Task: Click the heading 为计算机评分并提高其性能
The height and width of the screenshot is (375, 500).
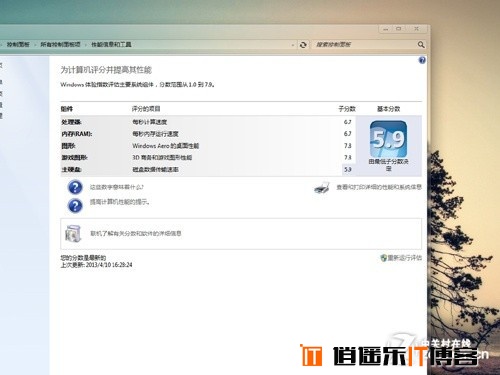Action: (106, 70)
